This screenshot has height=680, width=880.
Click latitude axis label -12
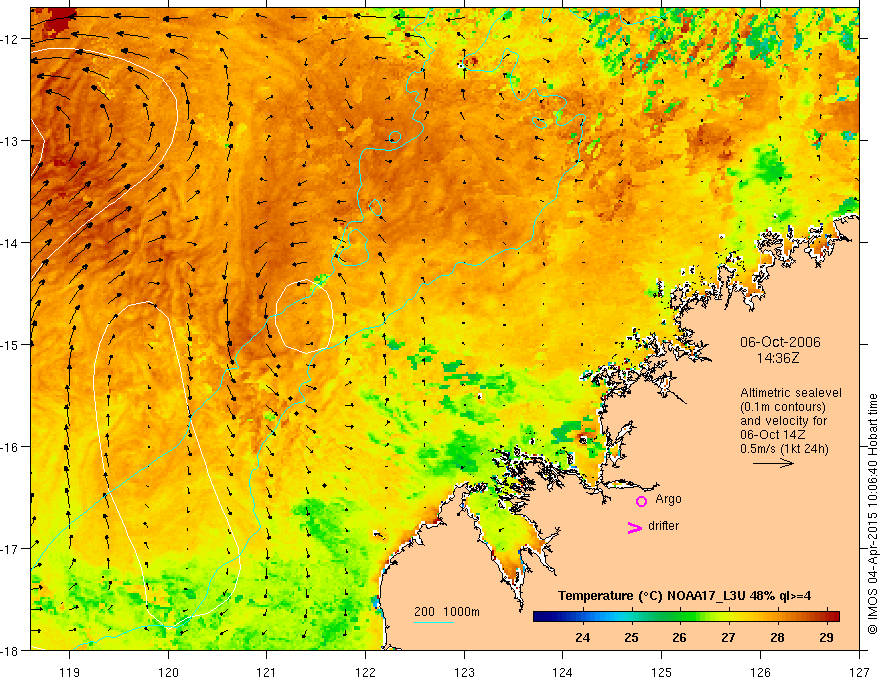[11, 39]
